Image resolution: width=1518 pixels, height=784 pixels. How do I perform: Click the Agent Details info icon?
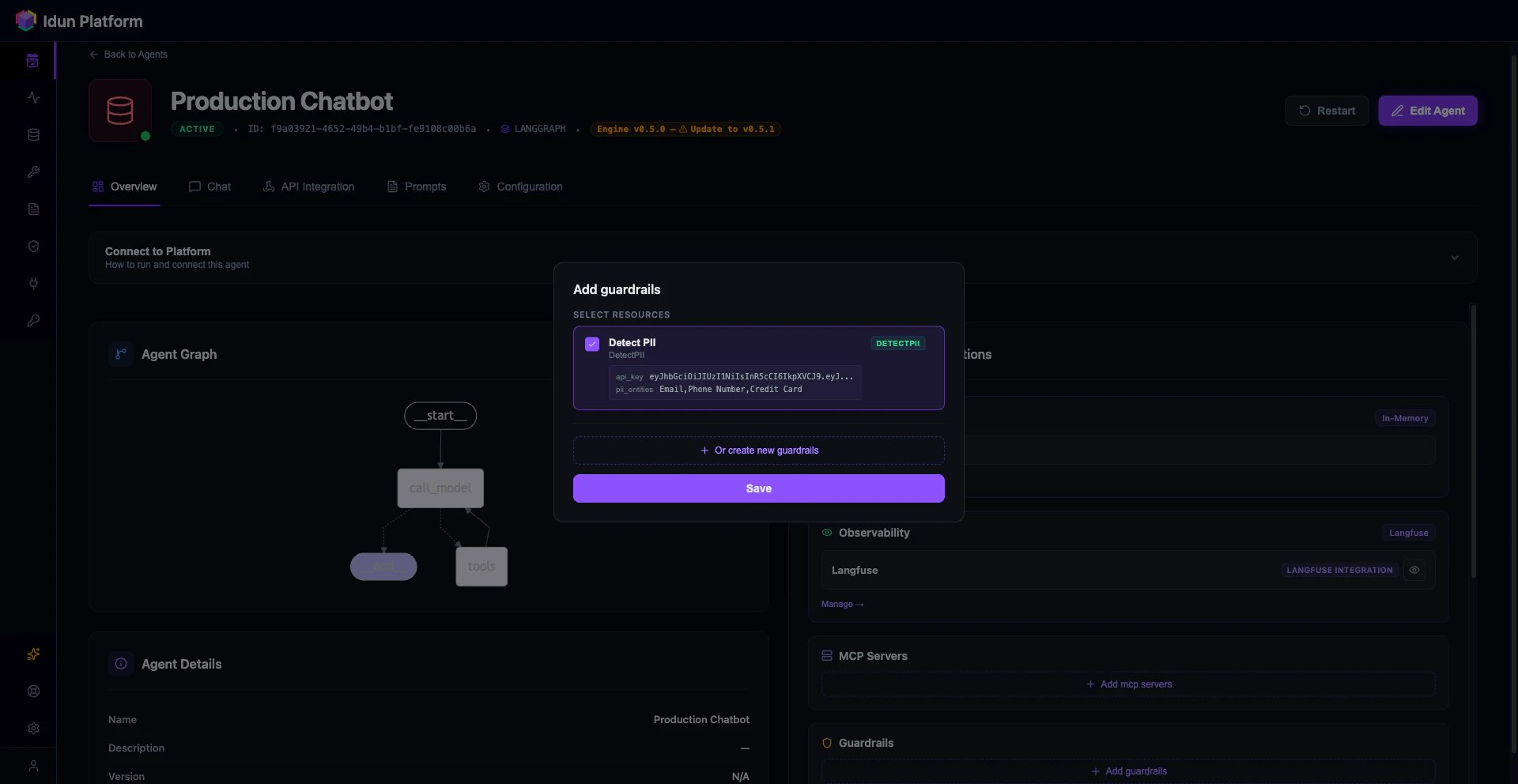click(x=121, y=664)
